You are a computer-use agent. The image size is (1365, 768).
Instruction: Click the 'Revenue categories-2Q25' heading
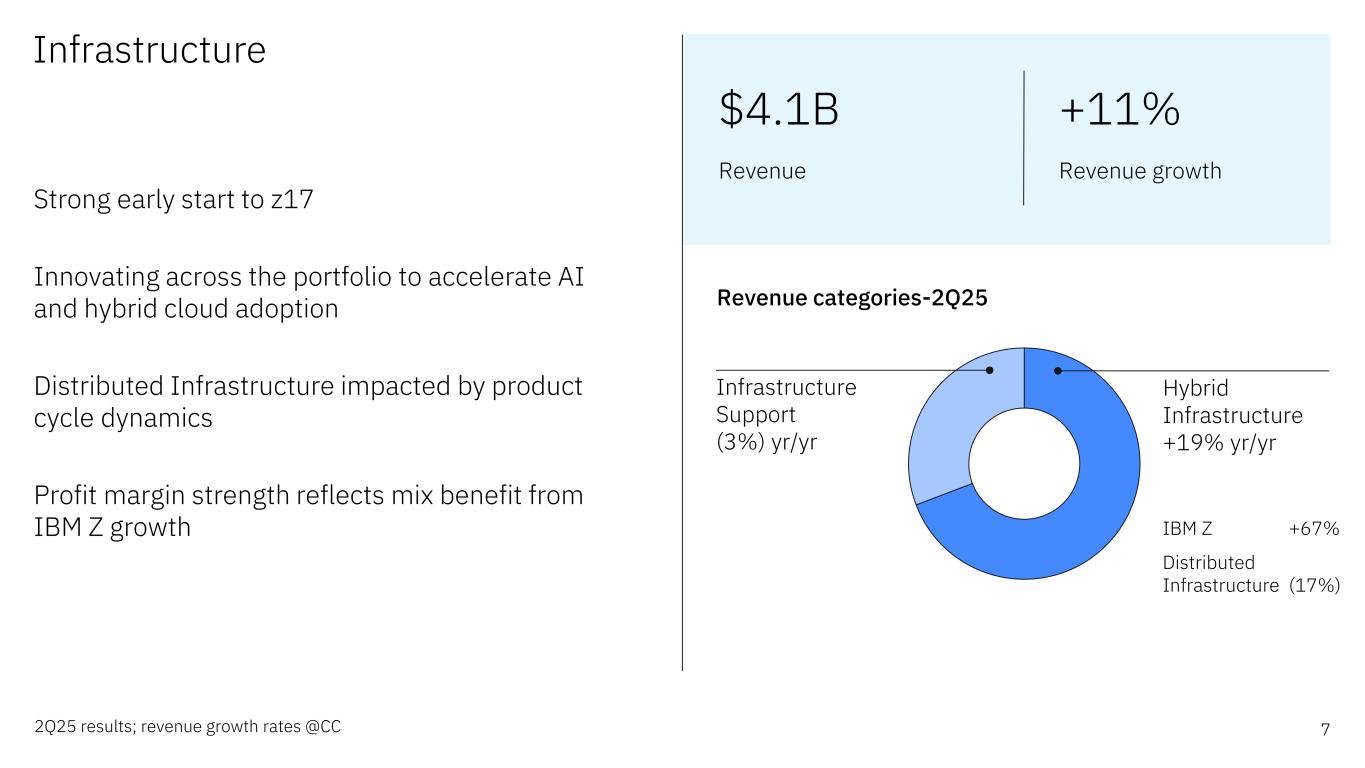click(x=853, y=298)
